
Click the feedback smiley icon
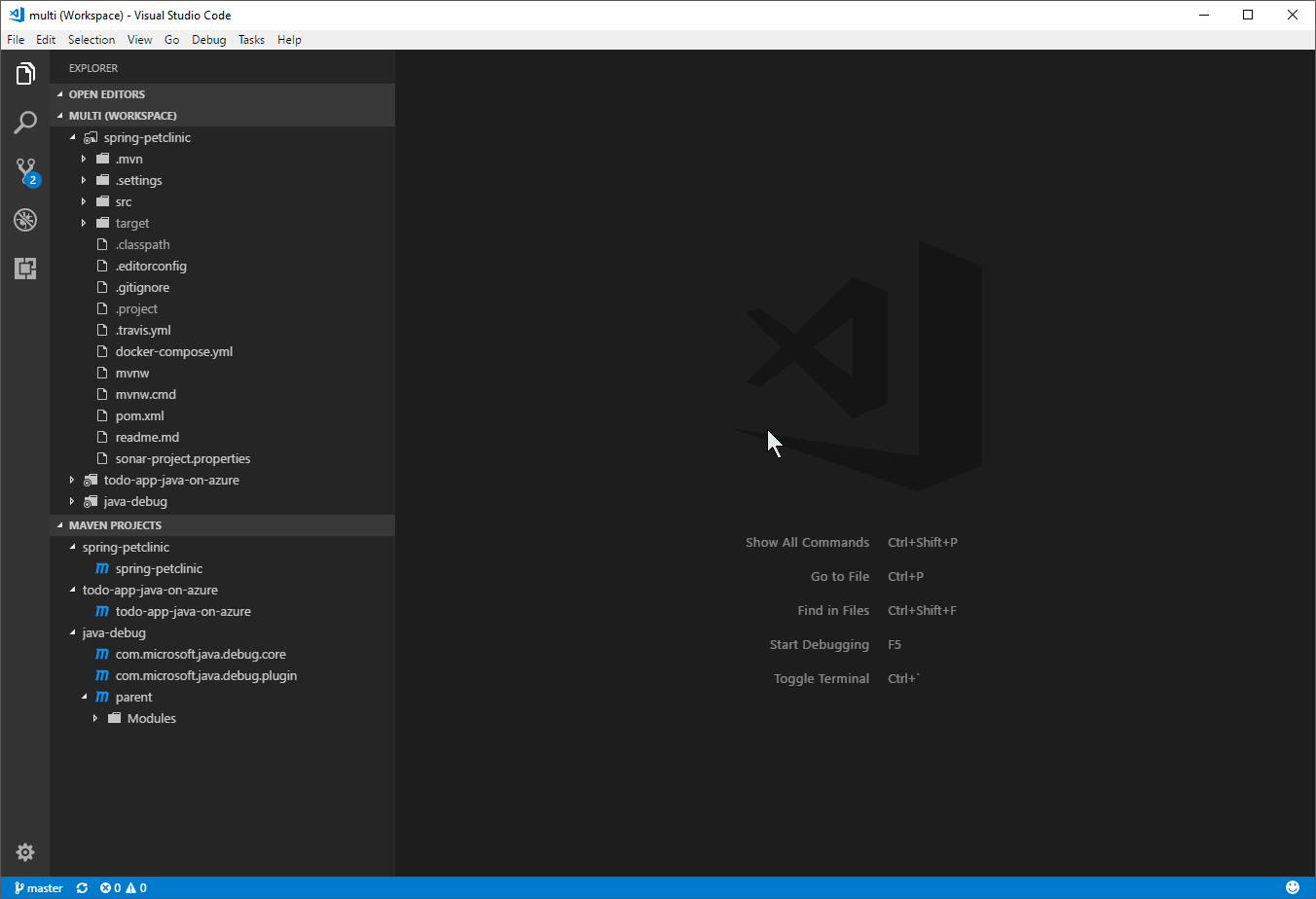click(1293, 887)
